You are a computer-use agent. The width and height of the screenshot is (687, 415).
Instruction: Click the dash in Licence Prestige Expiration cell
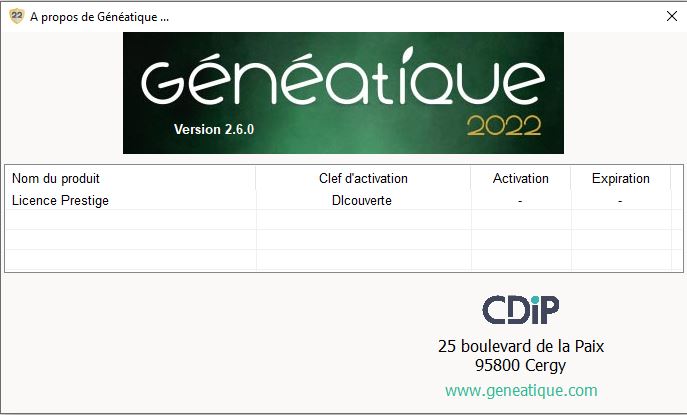(x=620, y=201)
